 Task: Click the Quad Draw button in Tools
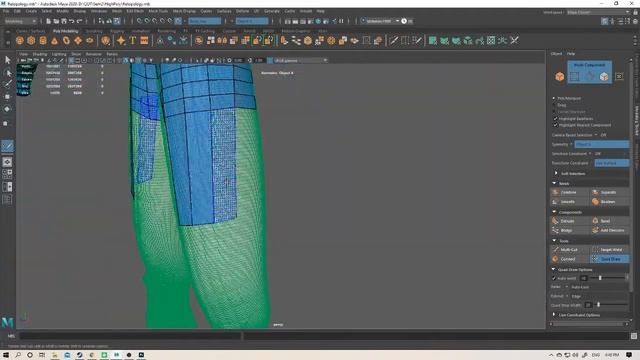[x=610, y=259]
